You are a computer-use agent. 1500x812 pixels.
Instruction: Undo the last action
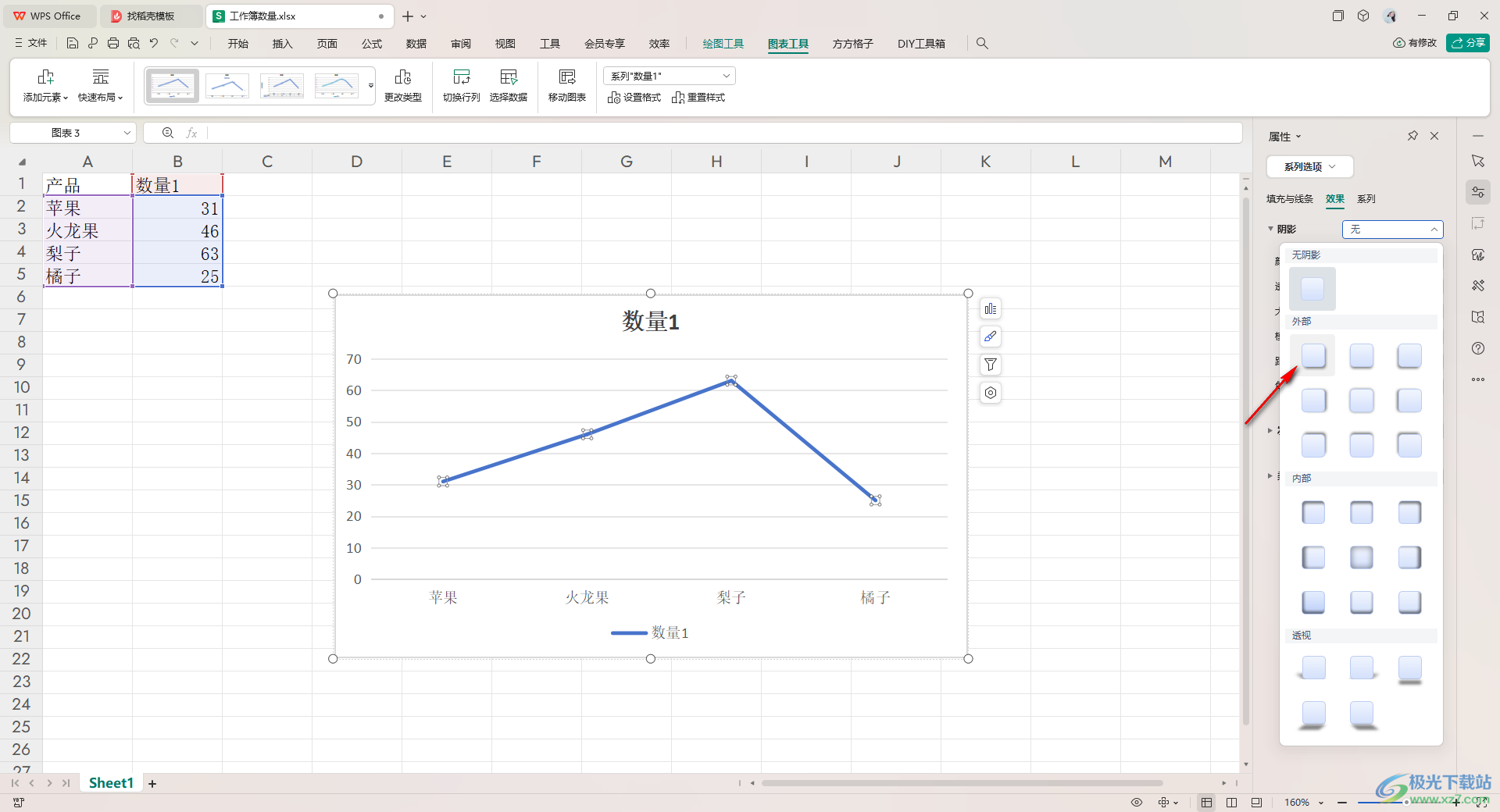tap(154, 44)
